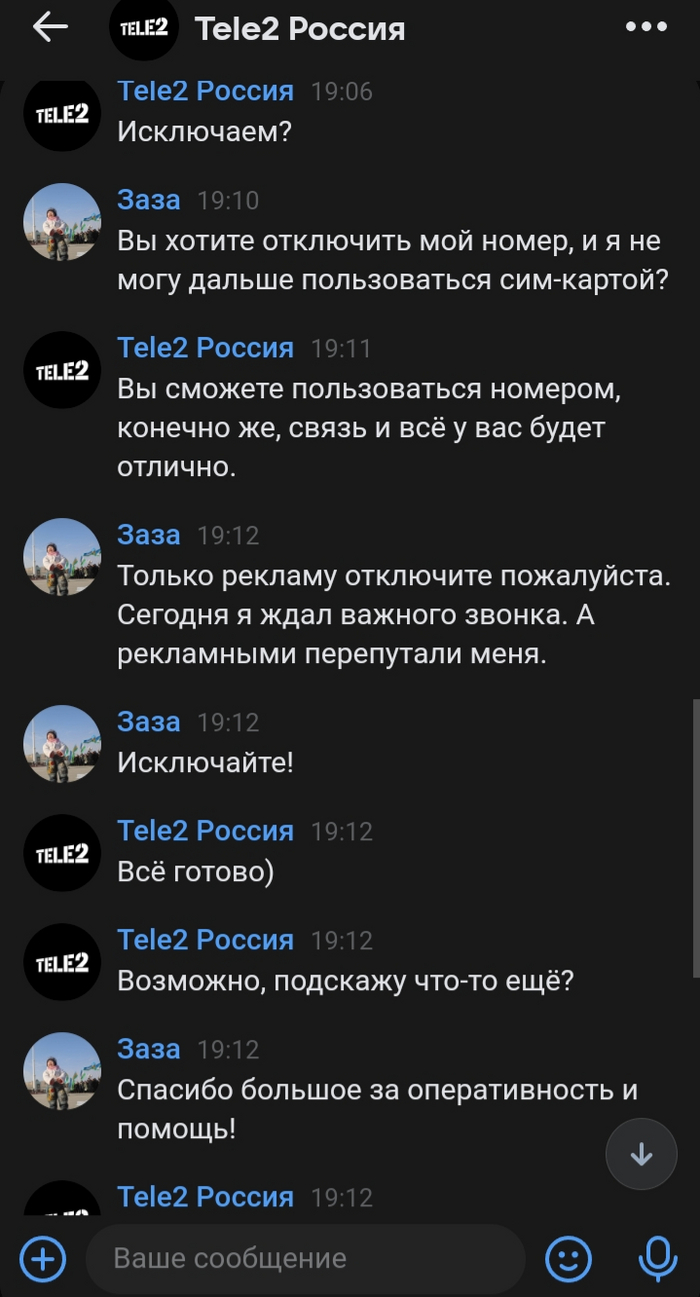Open Заза sender name at 19:10
Image resolution: width=700 pixels, height=1297 pixels.
(149, 200)
